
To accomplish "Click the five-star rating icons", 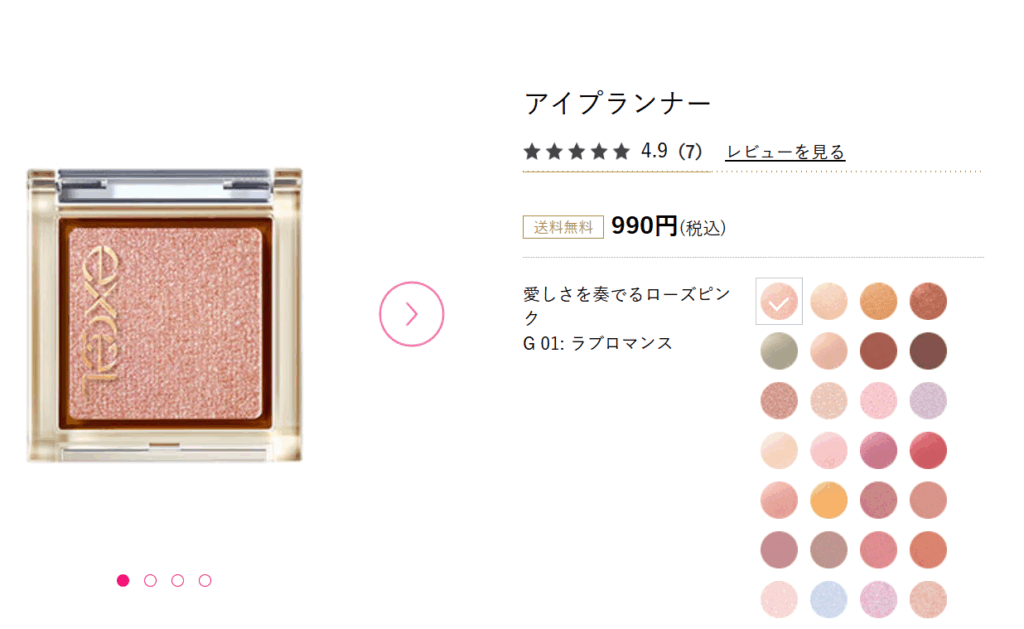I will 577,152.
